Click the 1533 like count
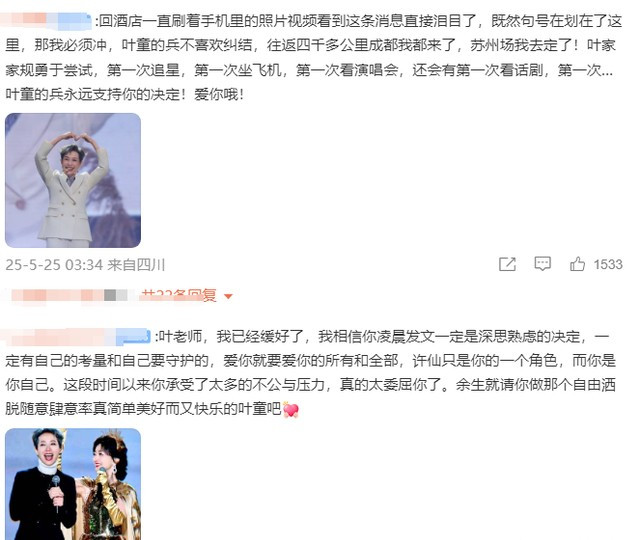 [x=608, y=264]
